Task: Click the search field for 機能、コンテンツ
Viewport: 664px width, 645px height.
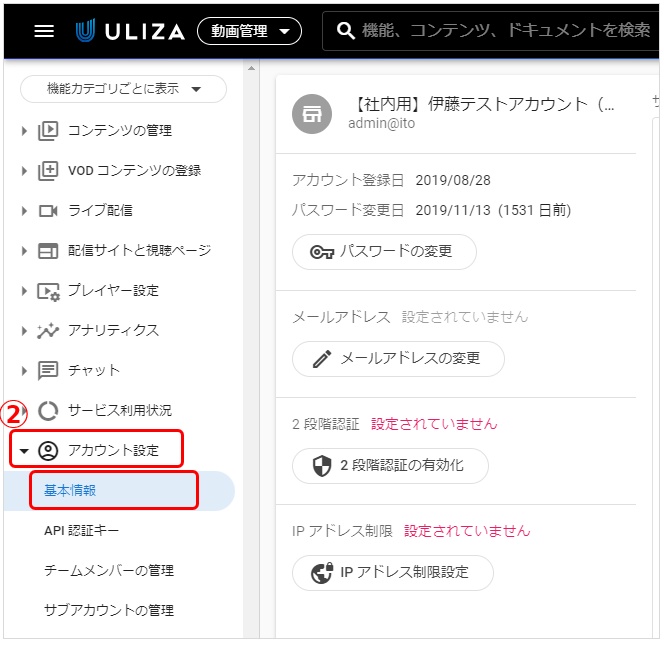Action: coord(491,31)
